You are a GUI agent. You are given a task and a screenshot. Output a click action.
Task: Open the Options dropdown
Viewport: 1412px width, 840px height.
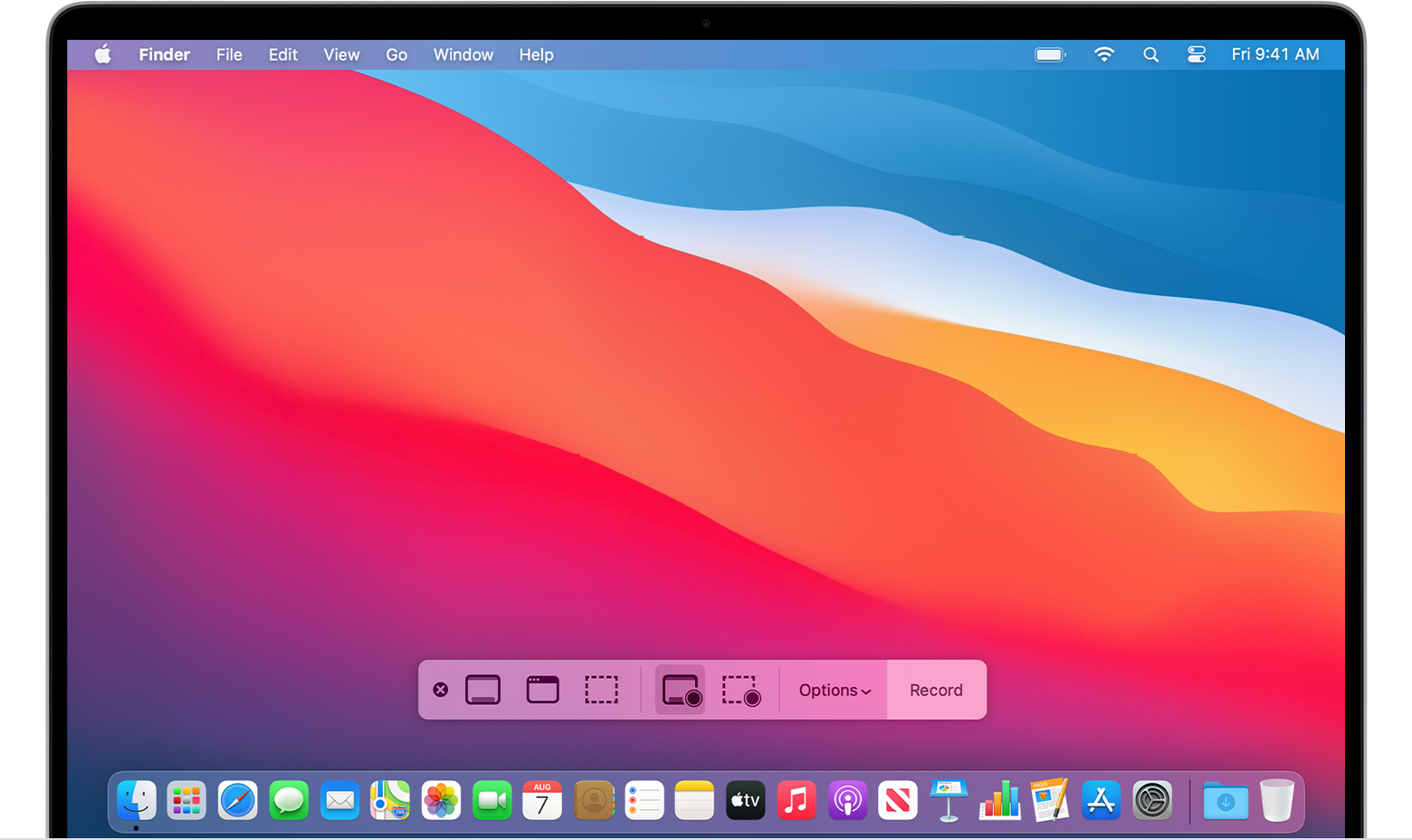[834, 690]
